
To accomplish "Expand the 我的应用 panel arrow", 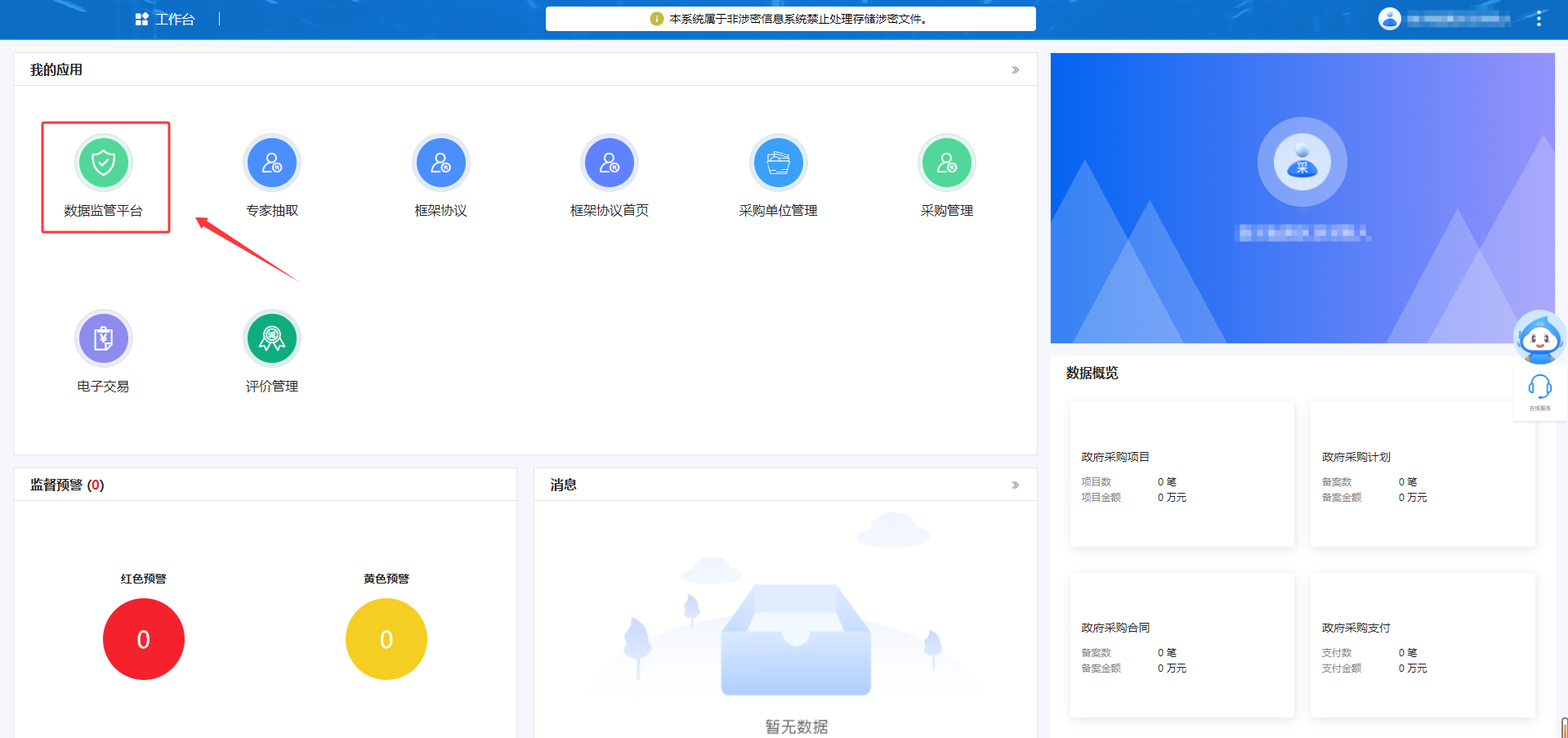I will pos(1015,70).
